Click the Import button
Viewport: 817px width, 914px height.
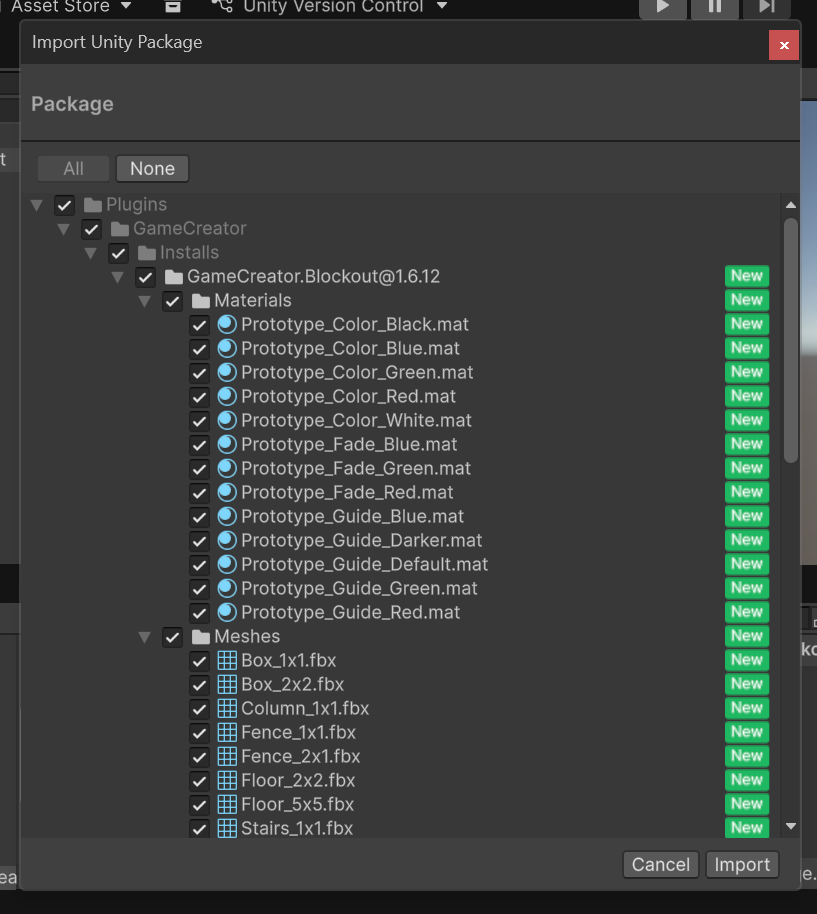[742, 865]
